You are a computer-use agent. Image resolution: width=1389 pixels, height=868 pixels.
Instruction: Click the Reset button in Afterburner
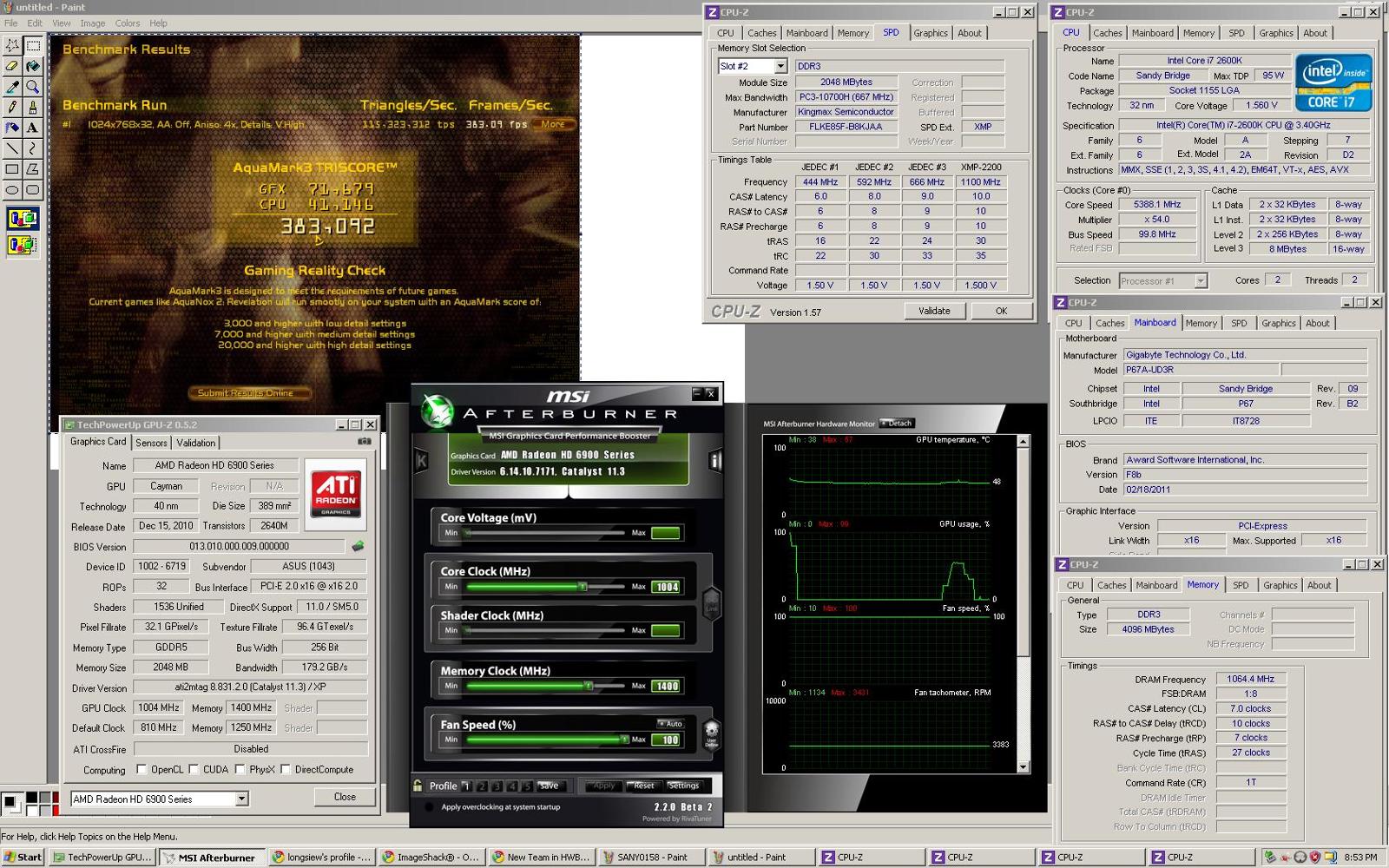(x=643, y=786)
